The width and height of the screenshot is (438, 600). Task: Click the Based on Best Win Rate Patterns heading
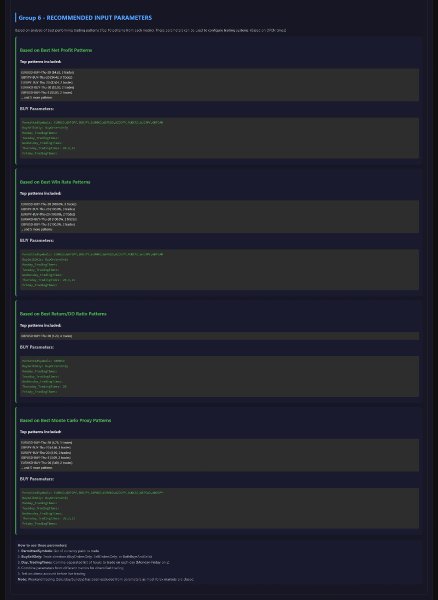point(55,182)
